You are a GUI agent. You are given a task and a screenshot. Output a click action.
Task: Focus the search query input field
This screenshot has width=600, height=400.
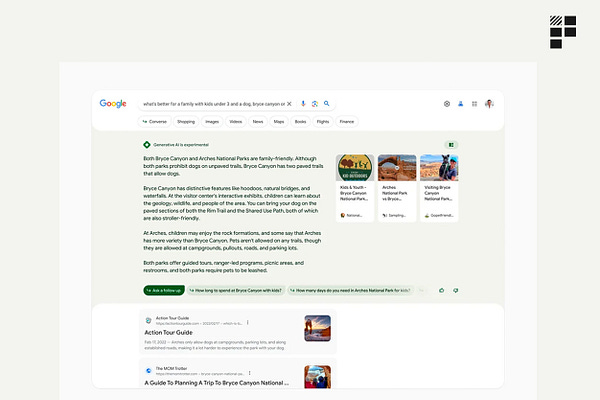[x=214, y=104]
